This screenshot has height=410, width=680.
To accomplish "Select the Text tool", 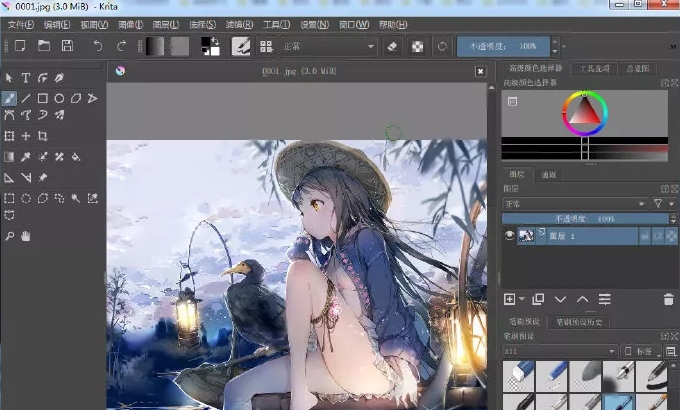I will (26, 78).
